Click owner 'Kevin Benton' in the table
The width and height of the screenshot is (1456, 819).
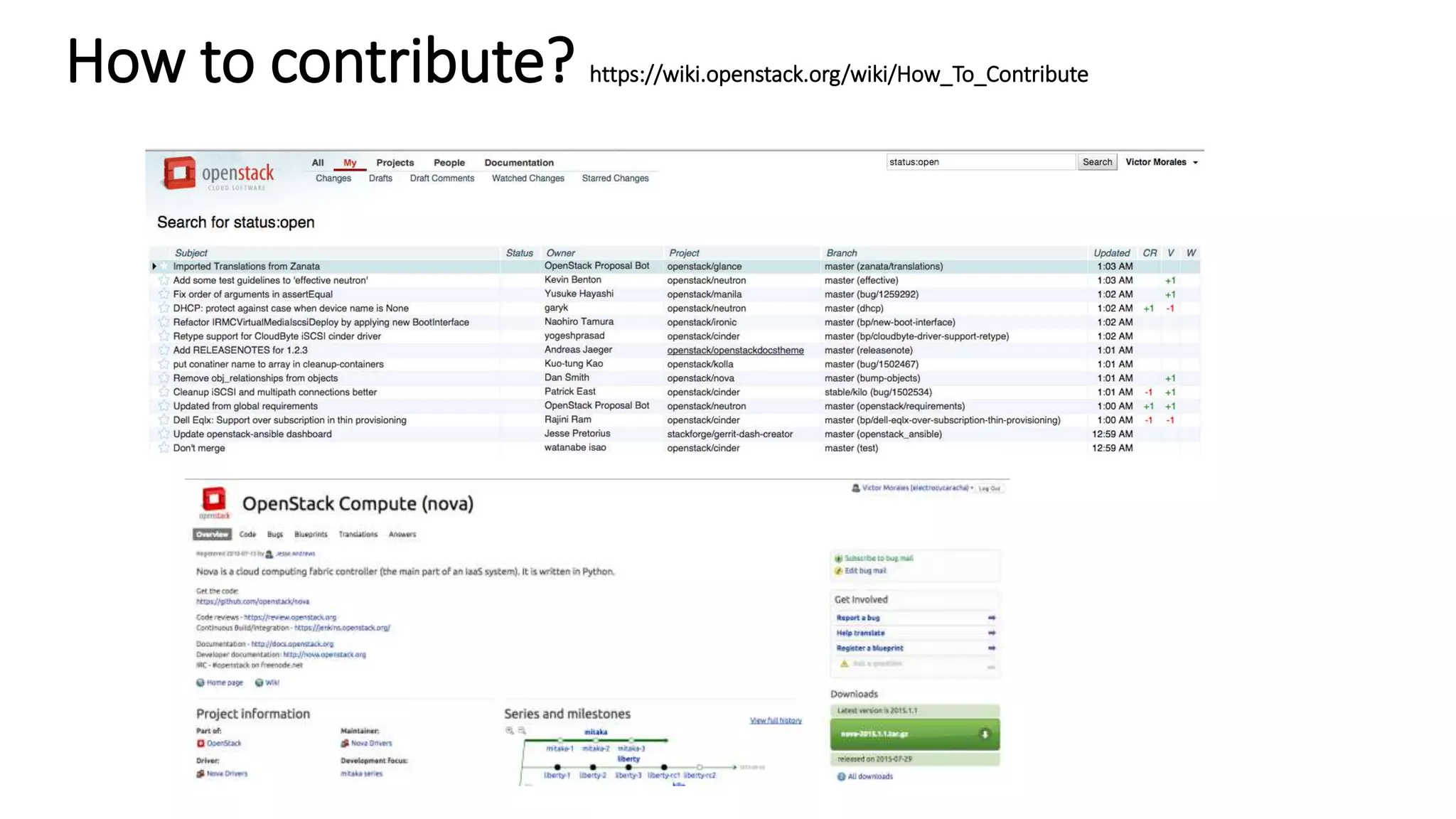pos(573,280)
